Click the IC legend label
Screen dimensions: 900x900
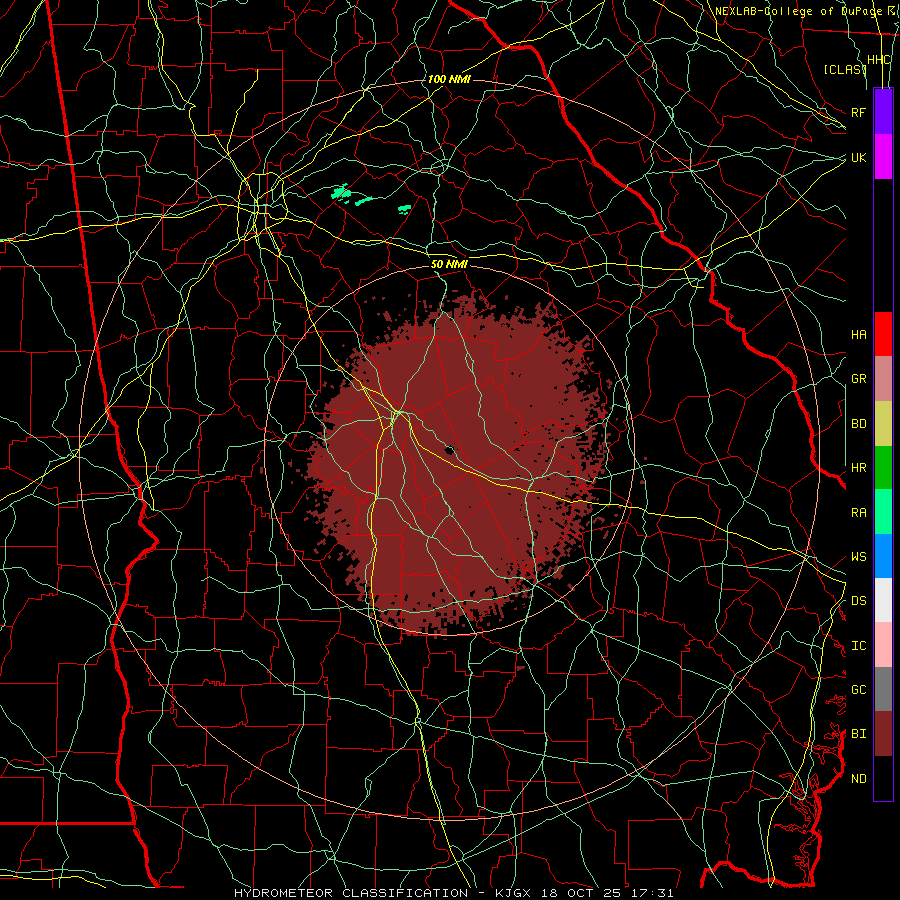[x=858, y=646]
